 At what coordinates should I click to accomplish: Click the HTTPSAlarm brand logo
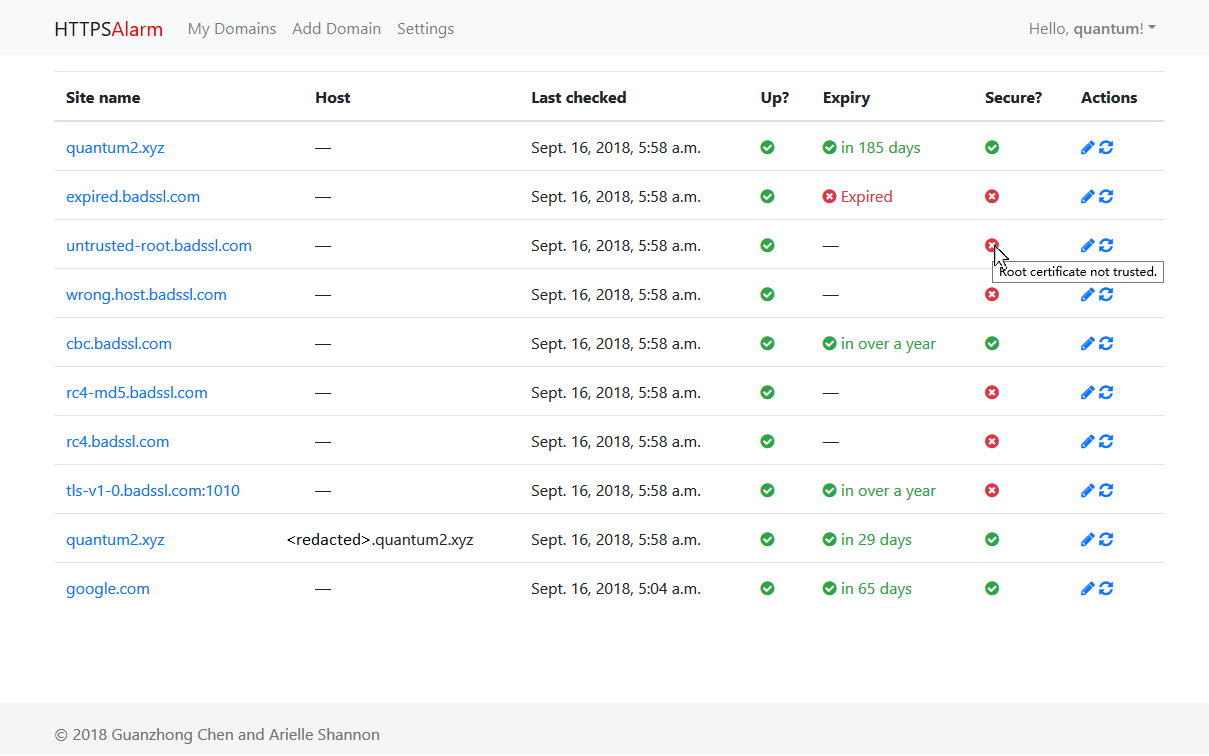(x=108, y=29)
